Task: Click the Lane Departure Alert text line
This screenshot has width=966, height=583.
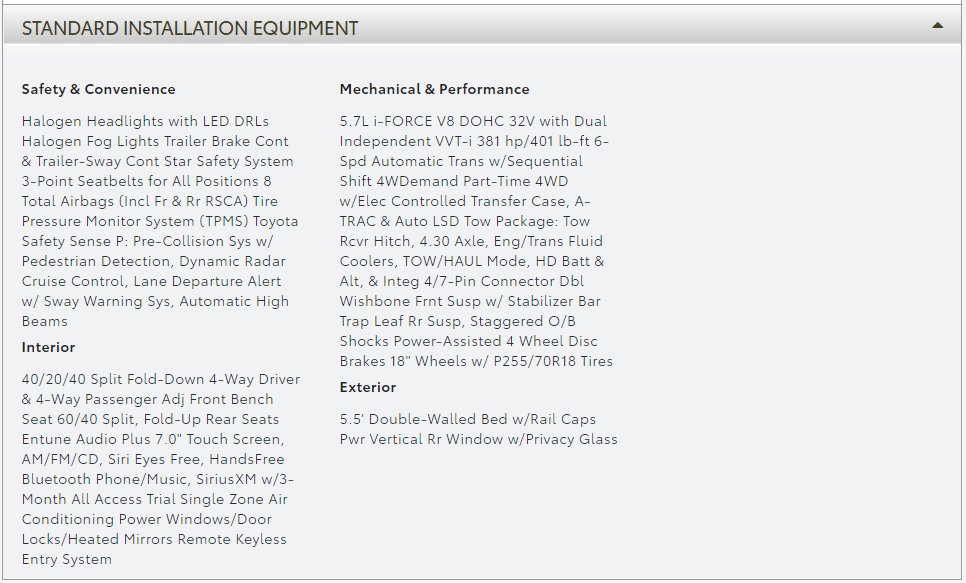Action: tap(151, 281)
